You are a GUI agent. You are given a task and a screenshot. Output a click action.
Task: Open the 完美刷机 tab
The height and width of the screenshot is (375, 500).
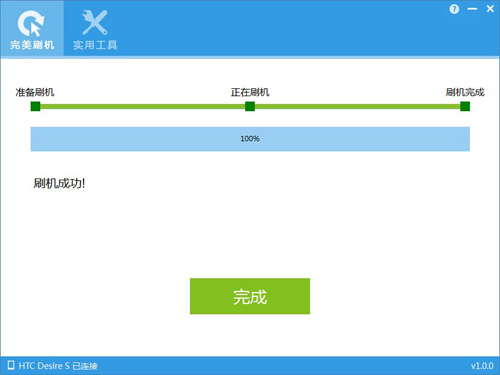(32, 28)
